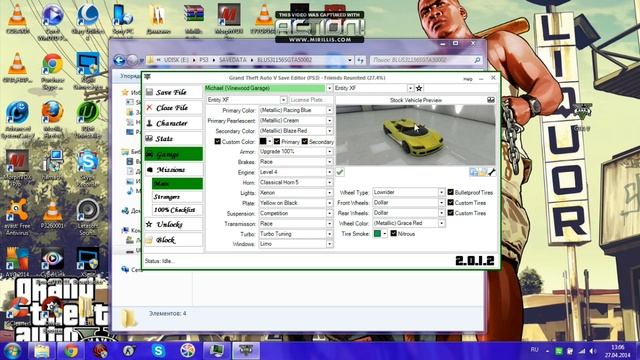Open the File Explorer taskbar icon
The width and height of the screenshot is (640, 360).
(x=41, y=351)
